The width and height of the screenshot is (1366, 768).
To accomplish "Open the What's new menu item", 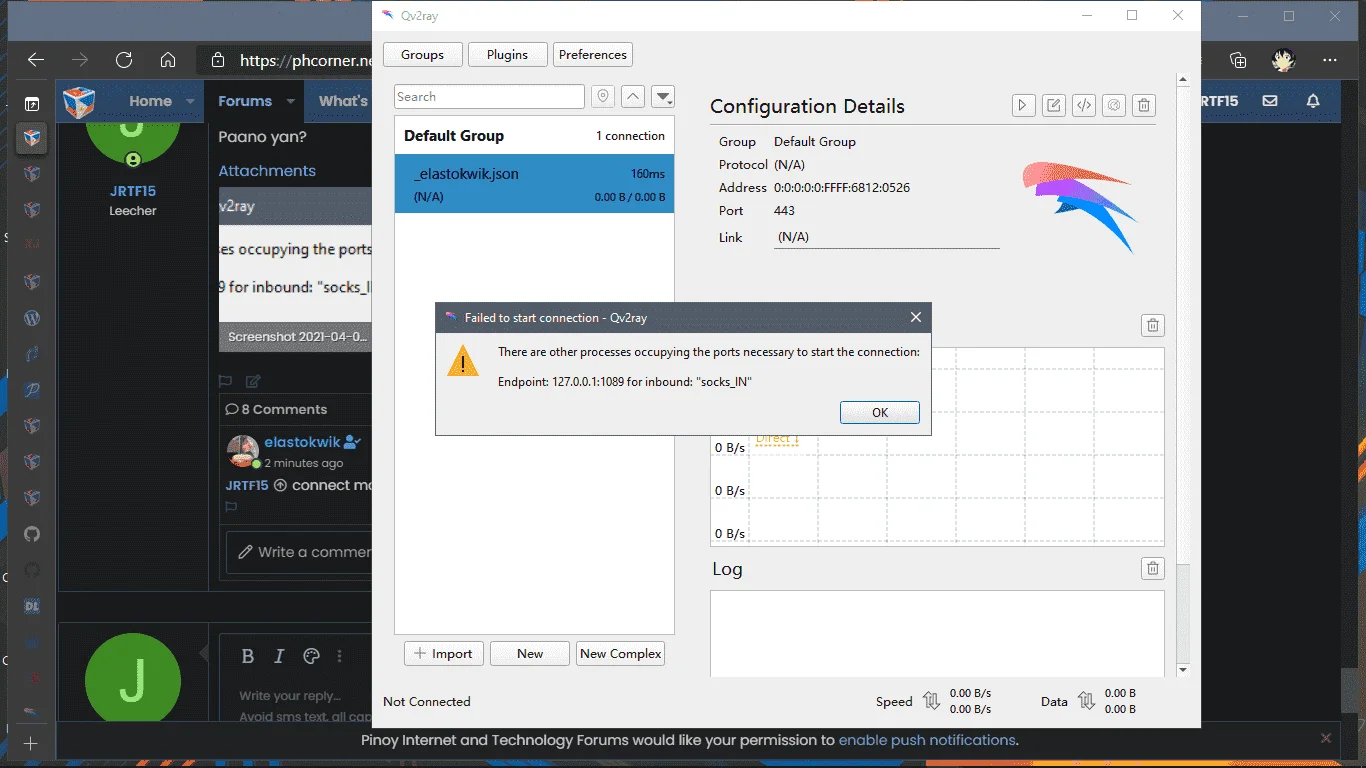I will click(x=344, y=101).
